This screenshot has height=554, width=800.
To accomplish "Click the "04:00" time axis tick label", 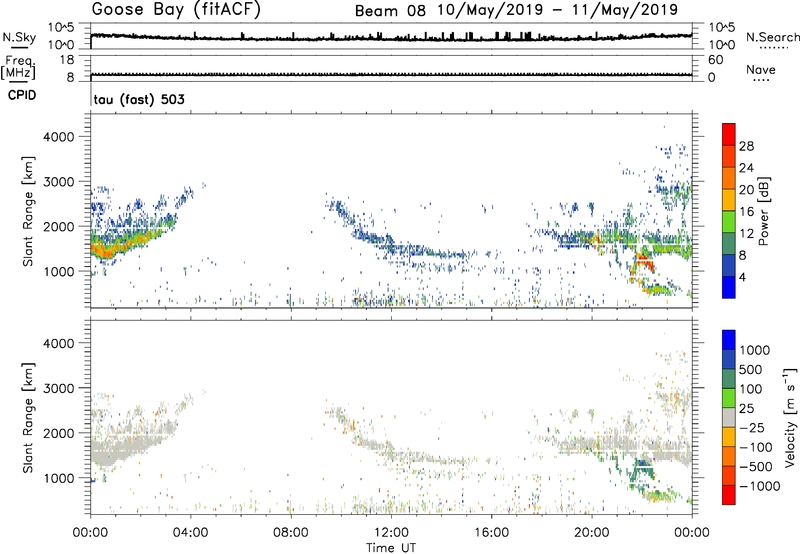I will [190, 533].
